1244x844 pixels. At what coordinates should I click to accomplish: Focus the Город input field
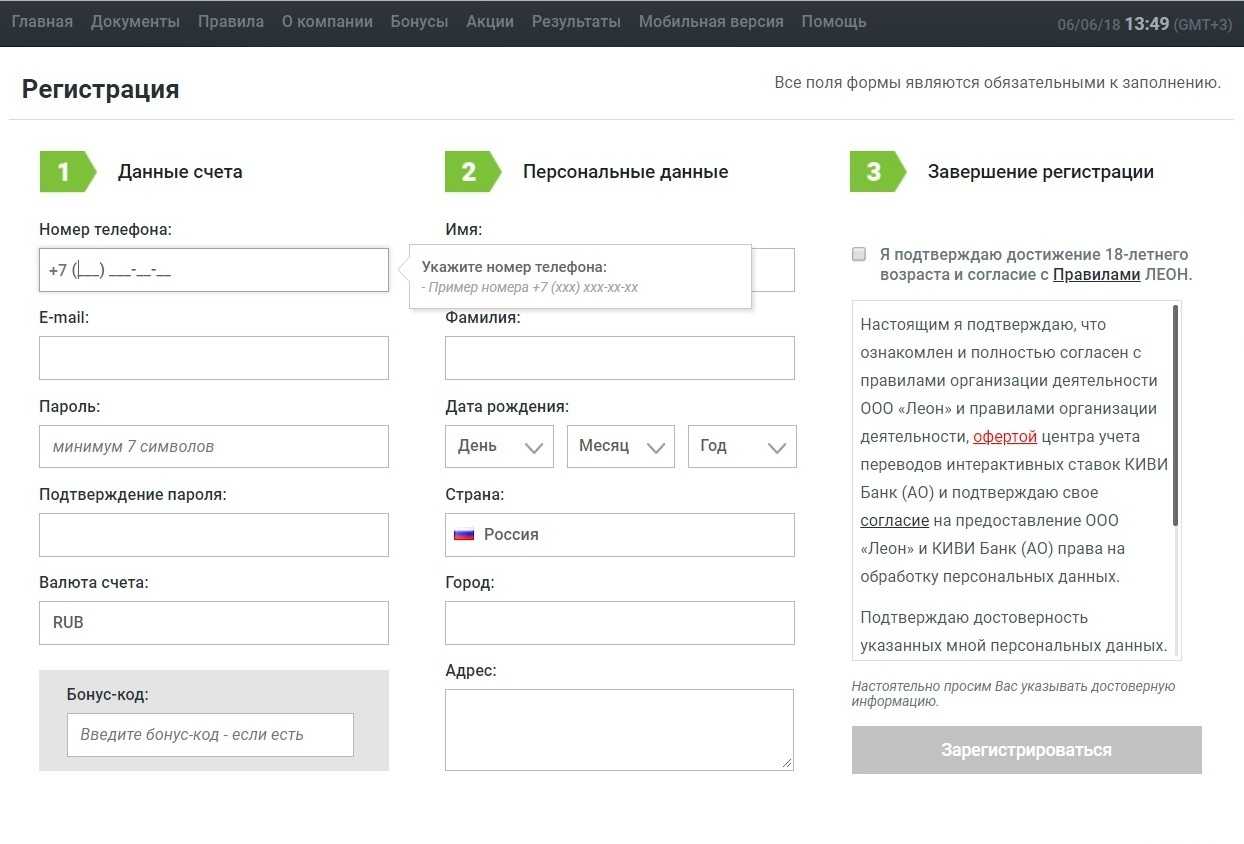pos(620,623)
